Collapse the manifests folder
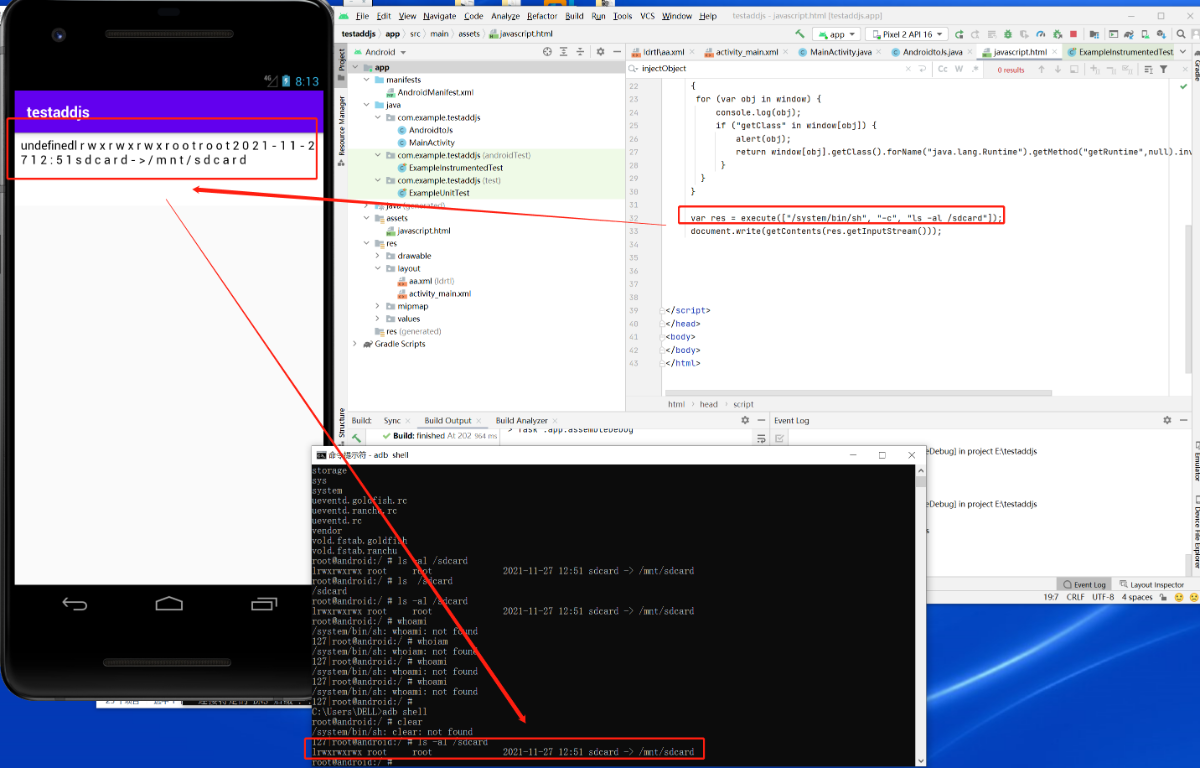 pos(367,80)
